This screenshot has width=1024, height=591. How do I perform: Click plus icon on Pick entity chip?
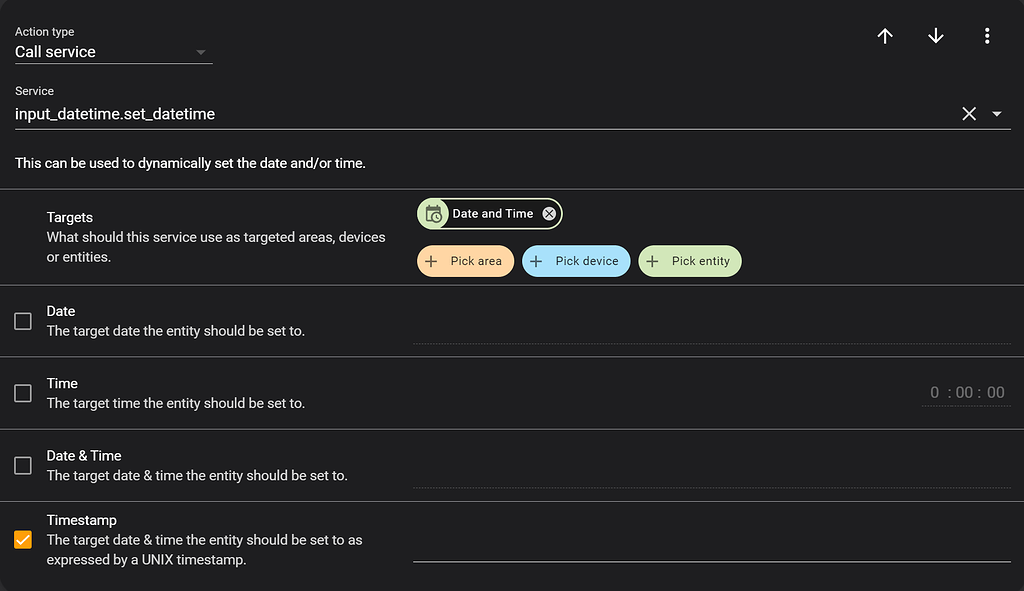coord(653,261)
